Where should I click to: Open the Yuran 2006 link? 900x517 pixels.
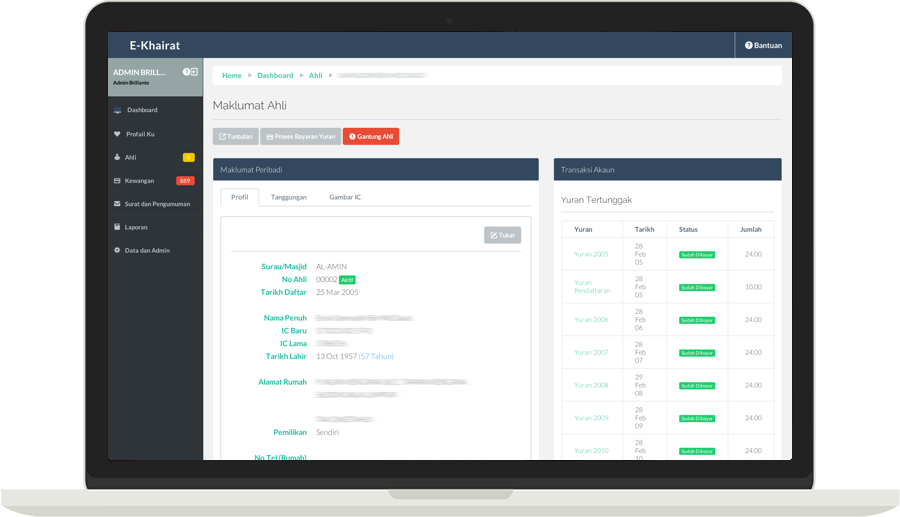[591, 320]
